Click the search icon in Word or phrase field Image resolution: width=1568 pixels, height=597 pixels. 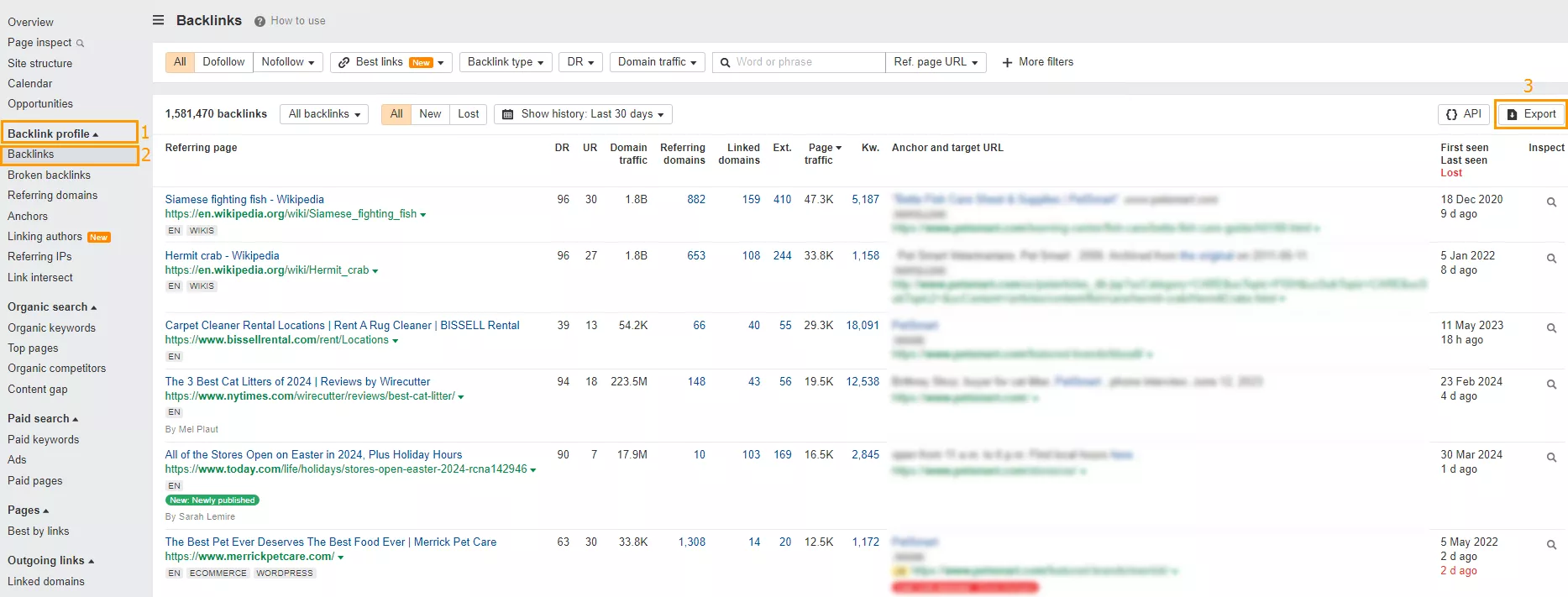point(725,62)
